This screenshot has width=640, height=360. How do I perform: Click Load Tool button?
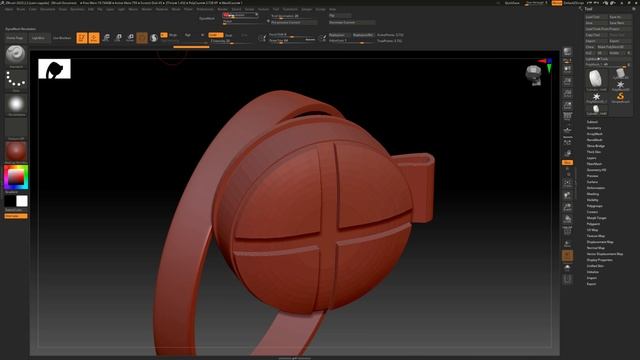(596, 17)
